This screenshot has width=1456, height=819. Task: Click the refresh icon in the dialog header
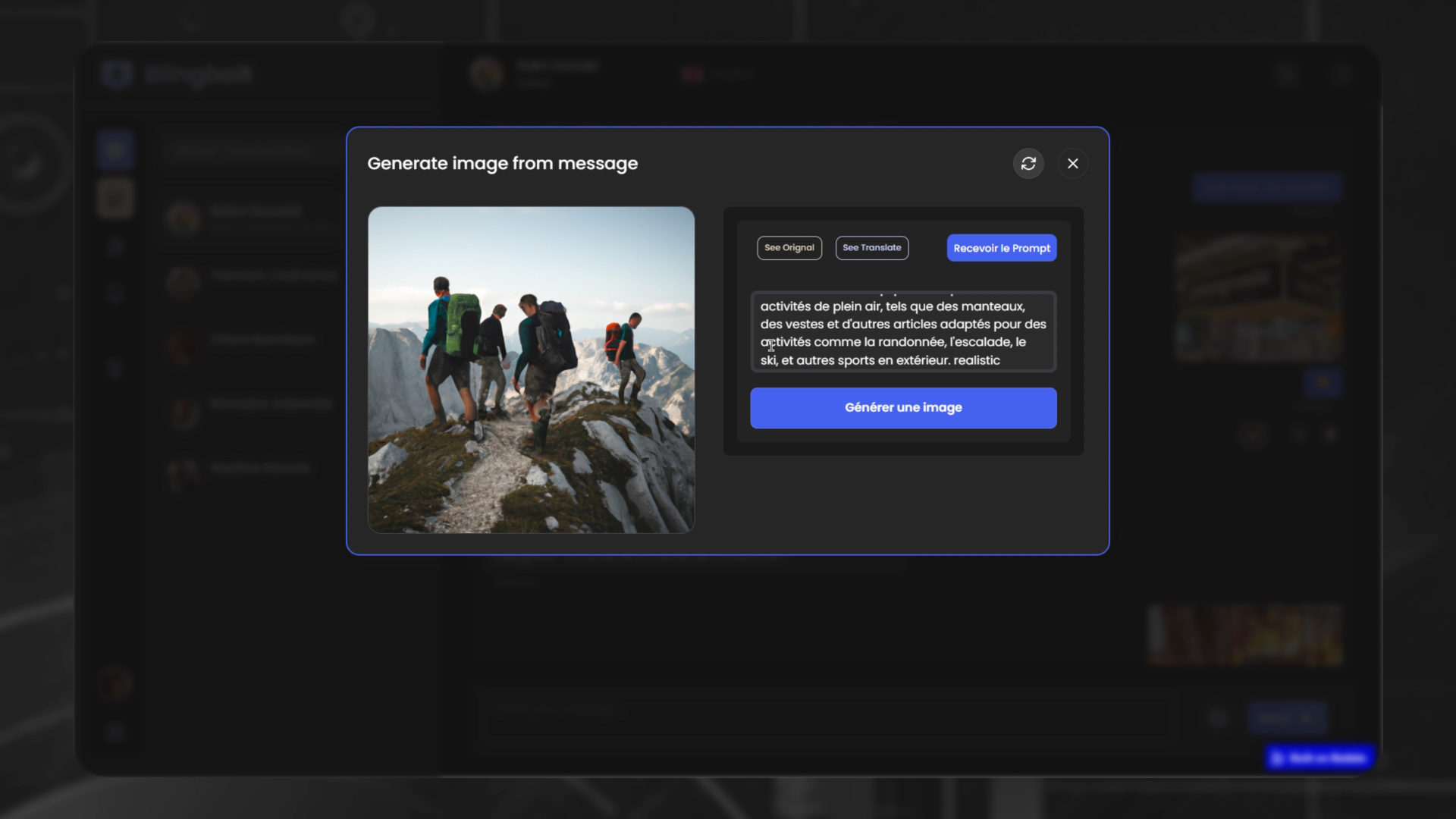tap(1028, 164)
